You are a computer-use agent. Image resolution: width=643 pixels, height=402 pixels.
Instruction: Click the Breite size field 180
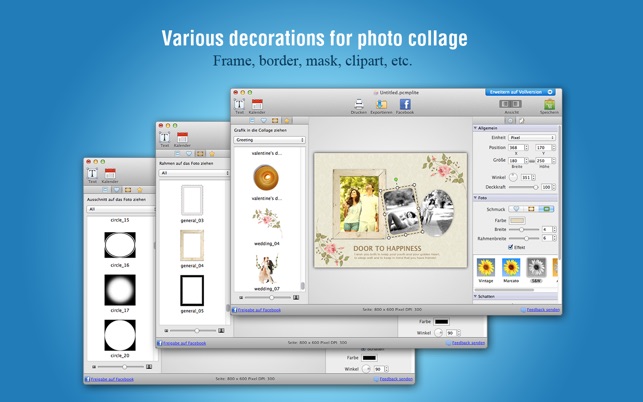pyautogui.click(x=516, y=161)
